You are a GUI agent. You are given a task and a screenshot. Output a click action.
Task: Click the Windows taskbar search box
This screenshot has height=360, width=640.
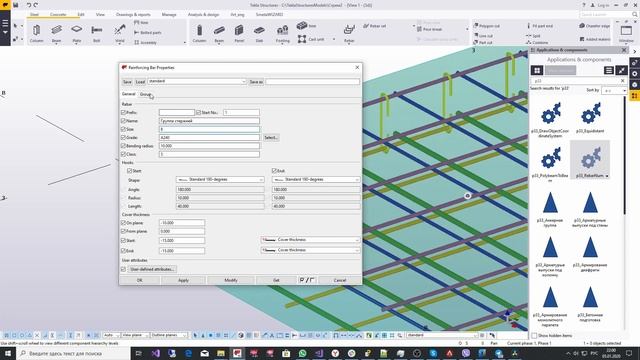click(73, 353)
